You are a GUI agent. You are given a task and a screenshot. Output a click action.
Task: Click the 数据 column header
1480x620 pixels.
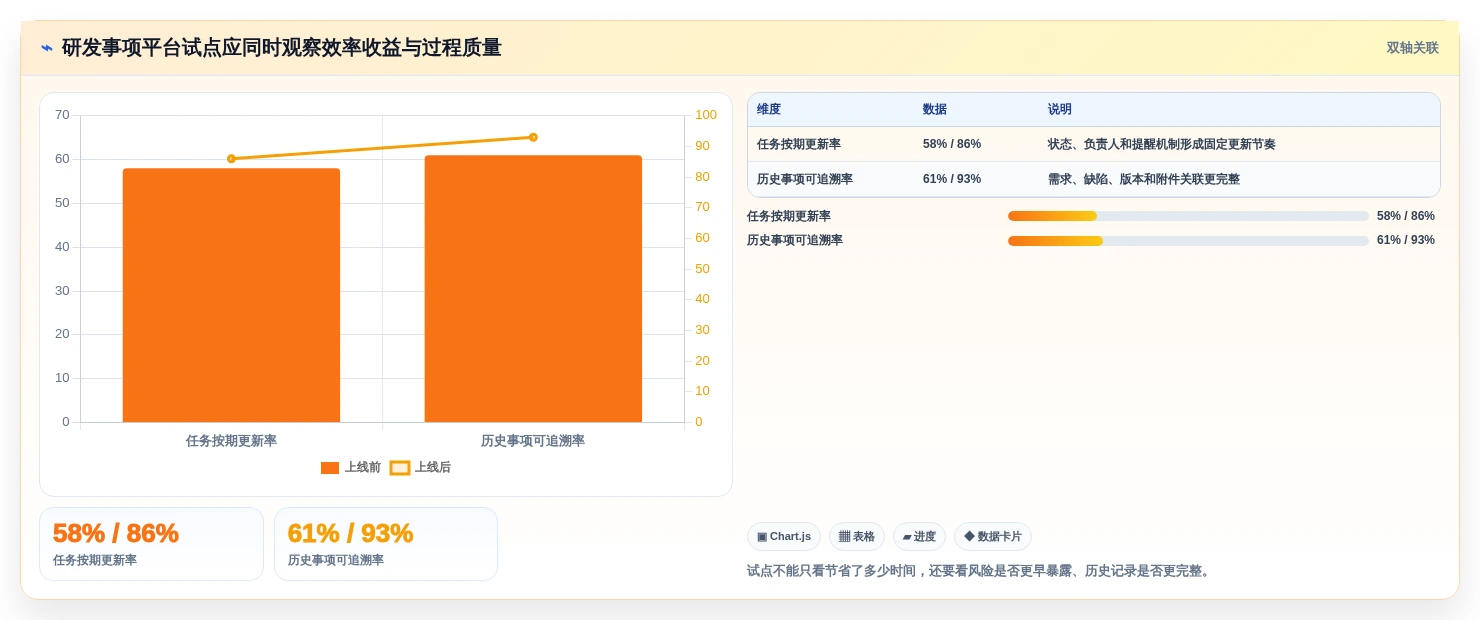pos(935,110)
